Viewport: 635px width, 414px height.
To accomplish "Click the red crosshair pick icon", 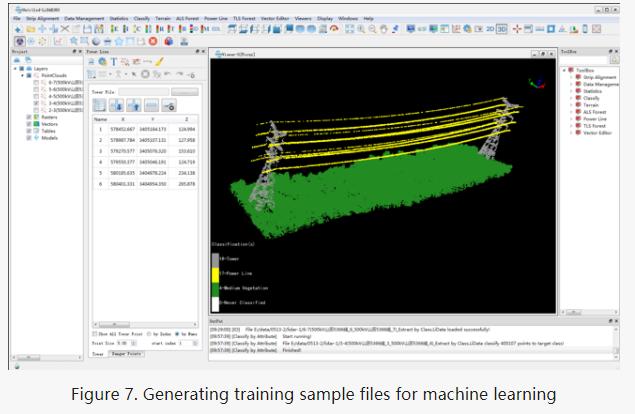I will [517, 29].
